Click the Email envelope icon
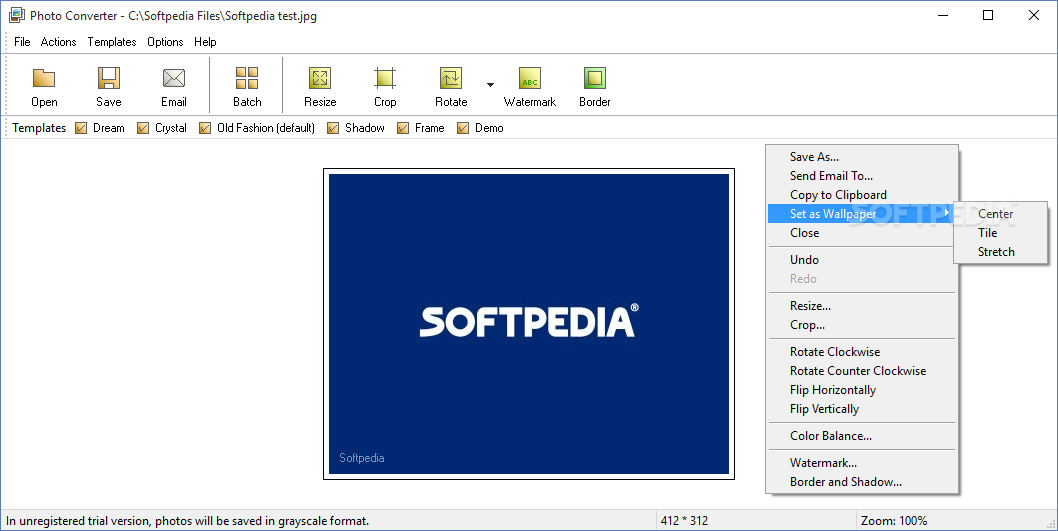Image resolution: width=1058 pixels, height=531 pixels. click(173, 78)
